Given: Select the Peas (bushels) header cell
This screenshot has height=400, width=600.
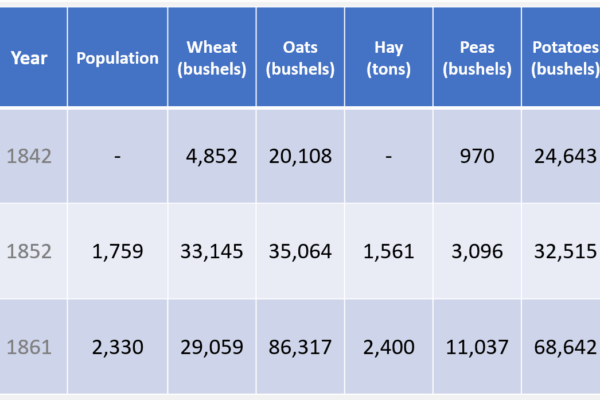Looking at the screenshot, I should tap(477, 58).
